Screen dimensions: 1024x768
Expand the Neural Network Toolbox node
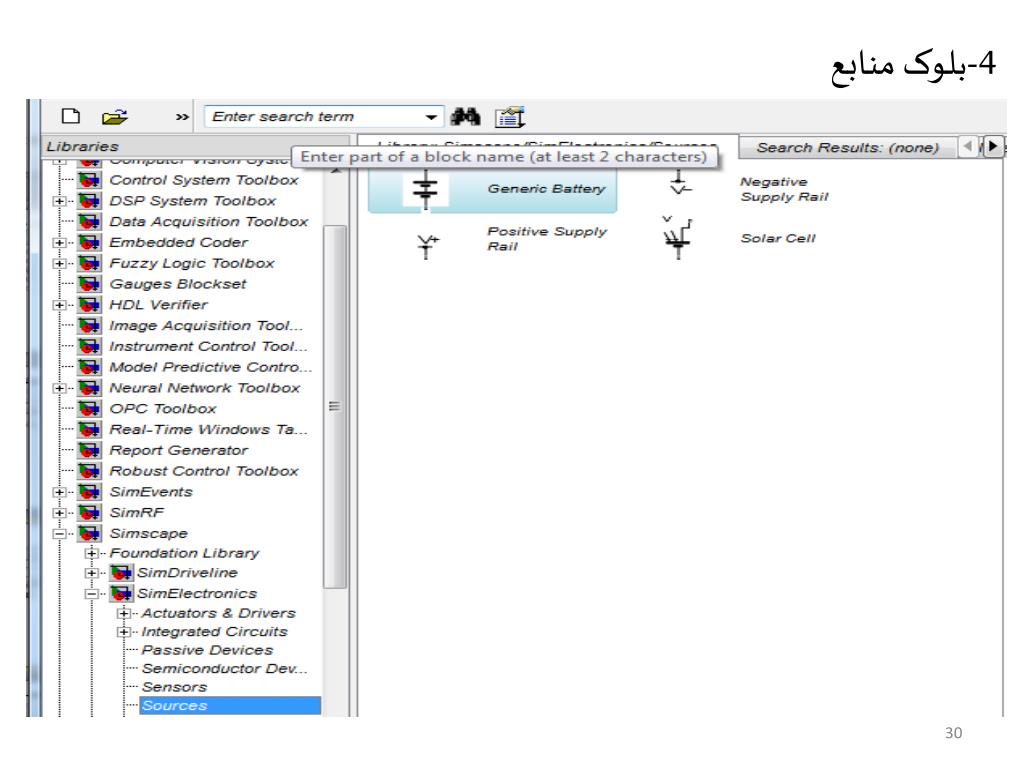pyautogui.click(x=59, y=388)
